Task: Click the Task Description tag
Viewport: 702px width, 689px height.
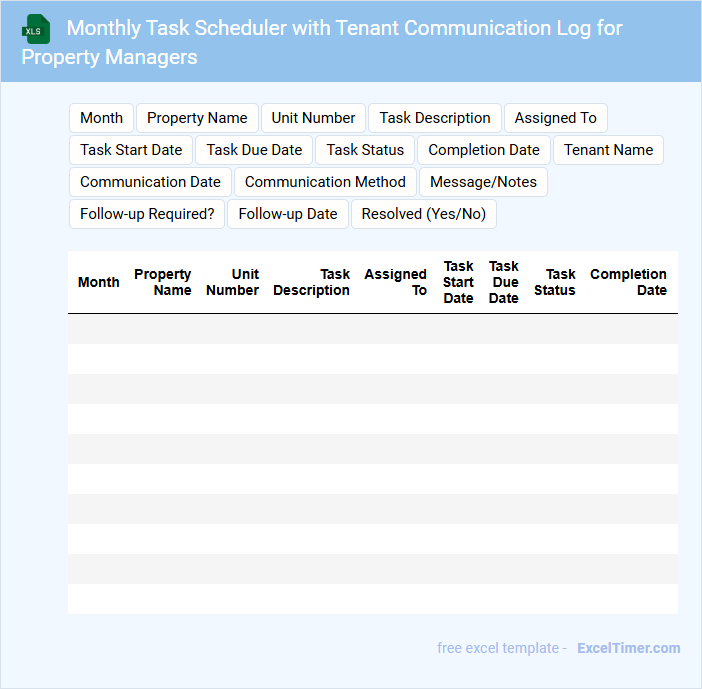Action: tap(435, 118)
